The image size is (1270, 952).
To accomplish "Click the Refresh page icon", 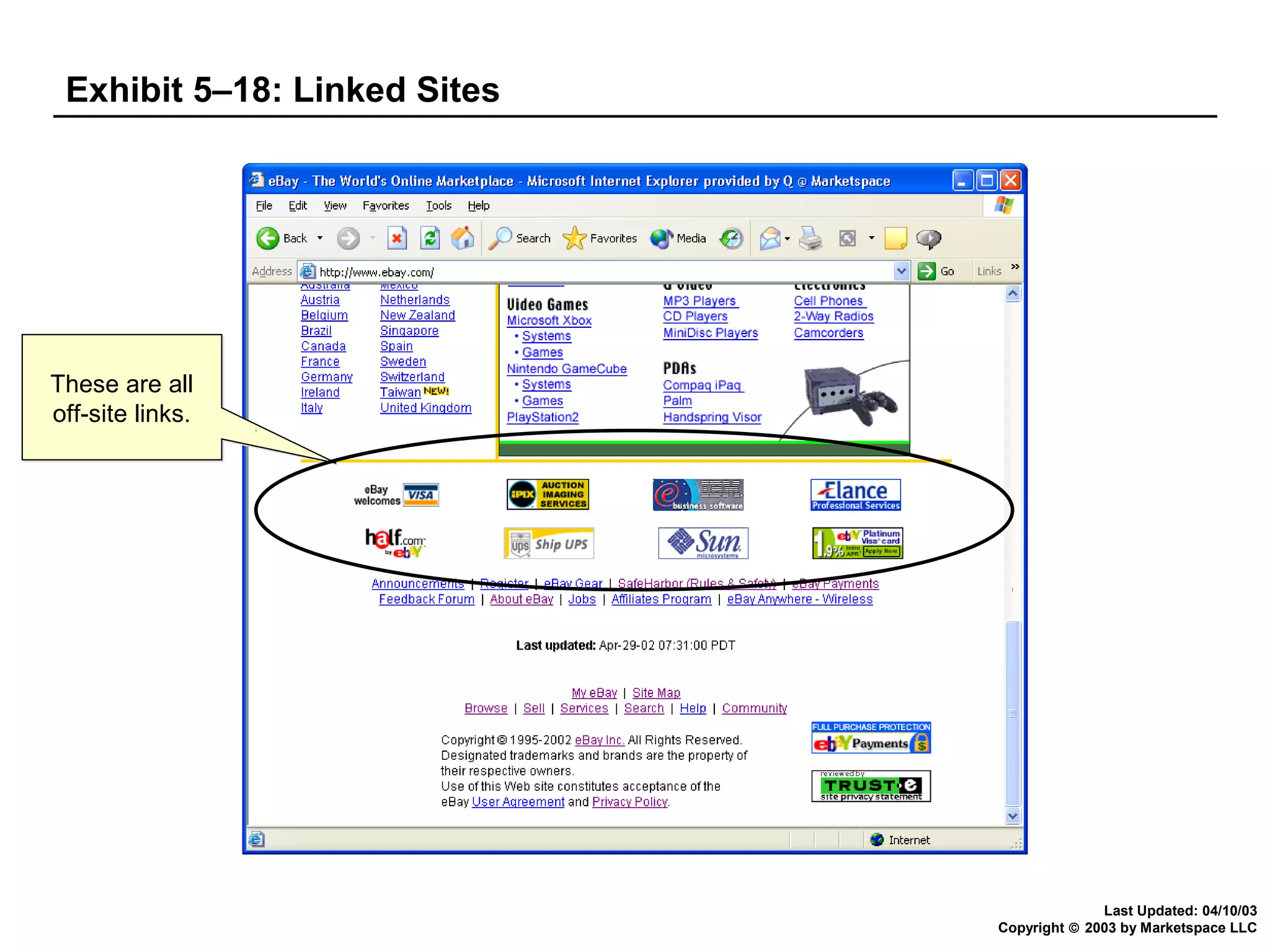I will pos(430,239).
